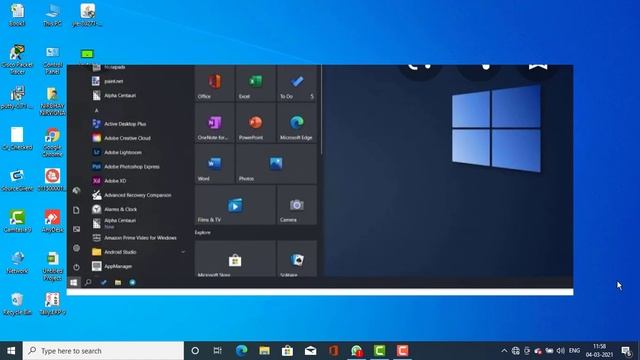Launch the PowerPoint tile

[x=256, y=123]
